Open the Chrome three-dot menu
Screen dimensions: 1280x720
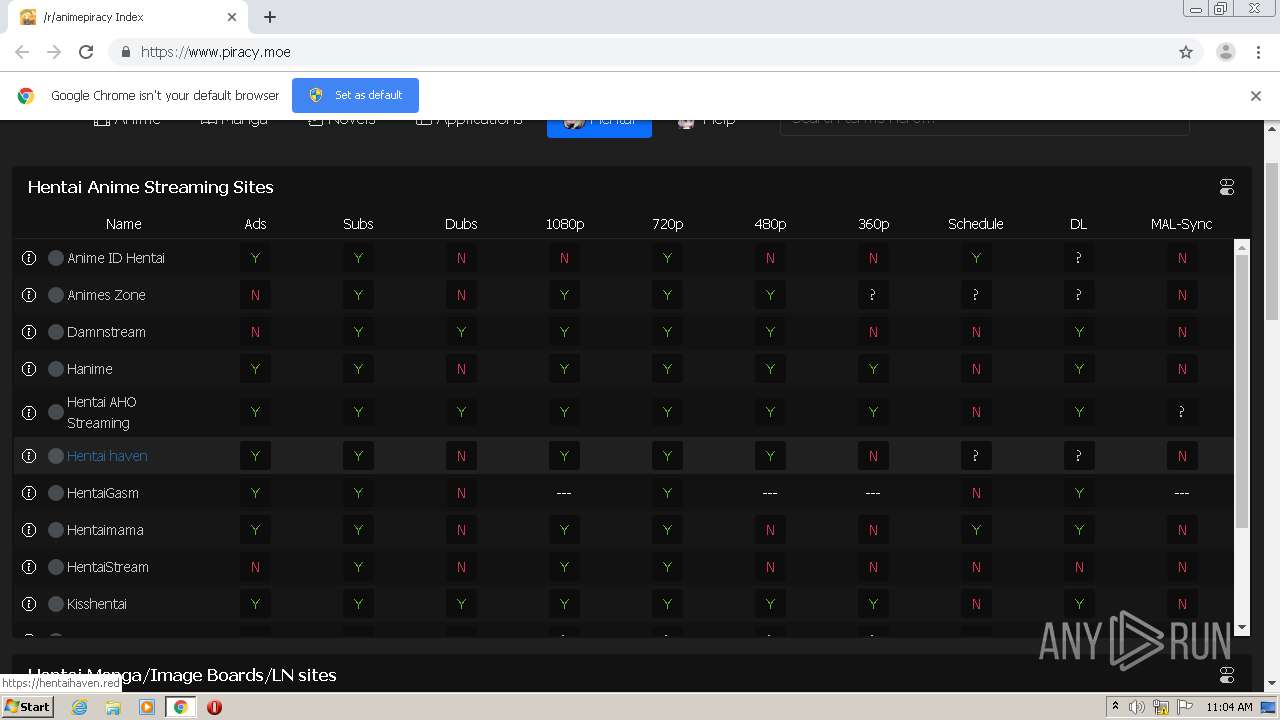click(1257, 52)
